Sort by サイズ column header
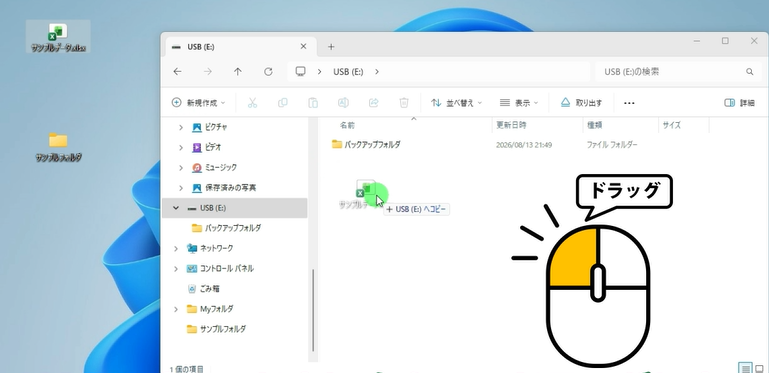This screenshot has height=373, width=769. [x=671, y=125]
